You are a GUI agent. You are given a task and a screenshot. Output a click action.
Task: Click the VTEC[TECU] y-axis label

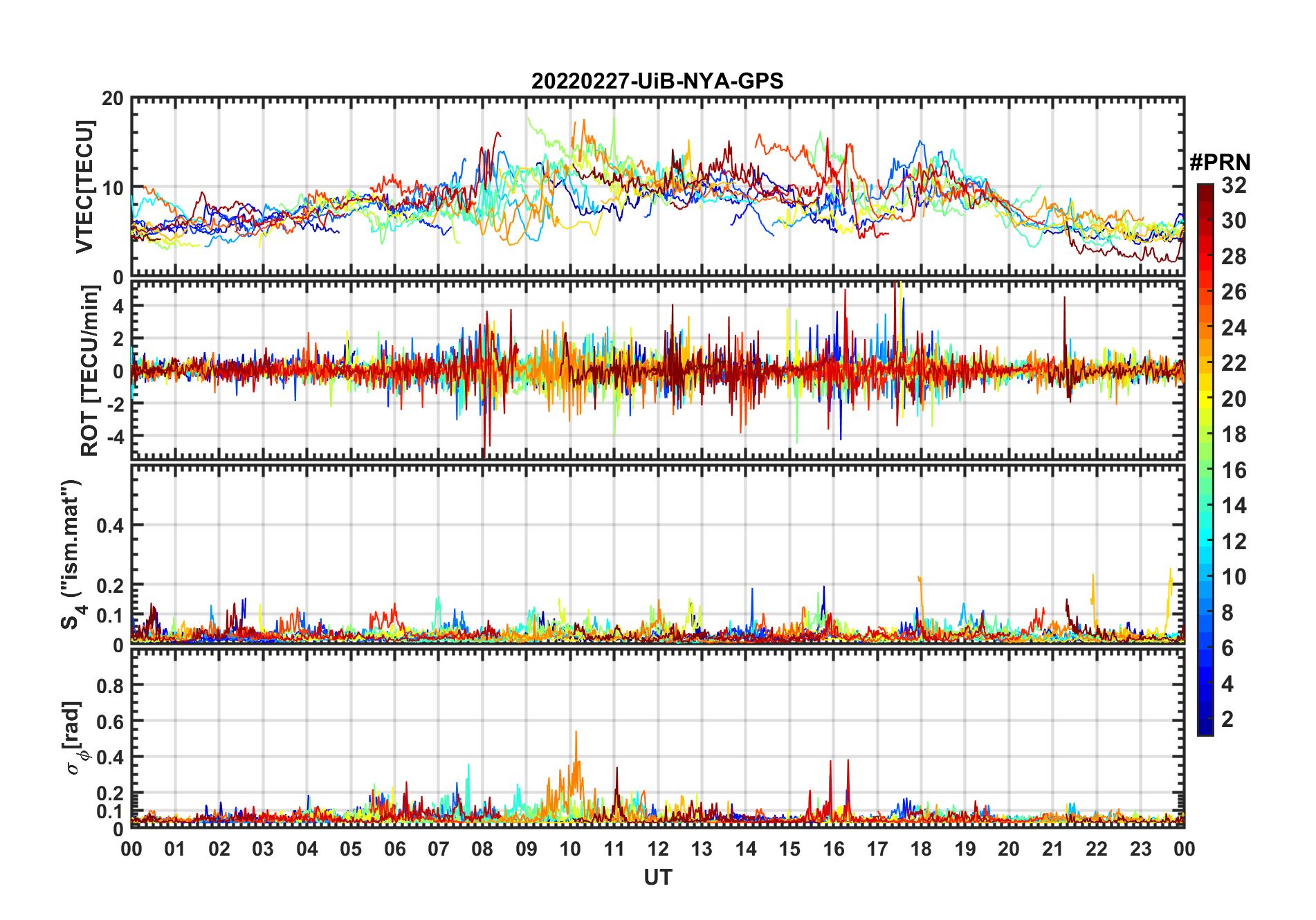tap(84, 187)
